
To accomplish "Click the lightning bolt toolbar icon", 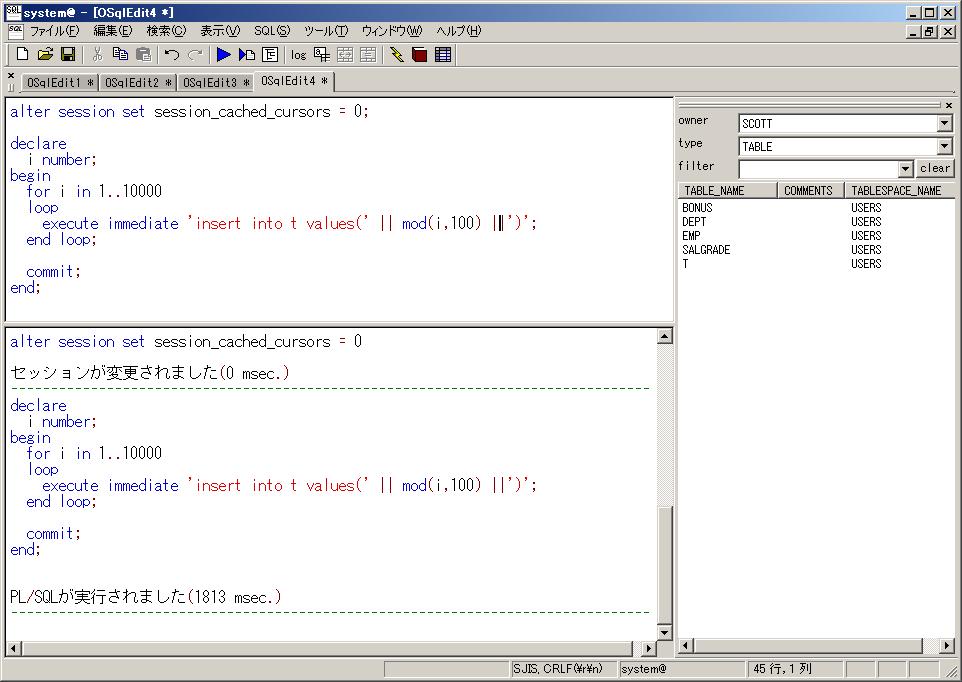I will point(397,54).
